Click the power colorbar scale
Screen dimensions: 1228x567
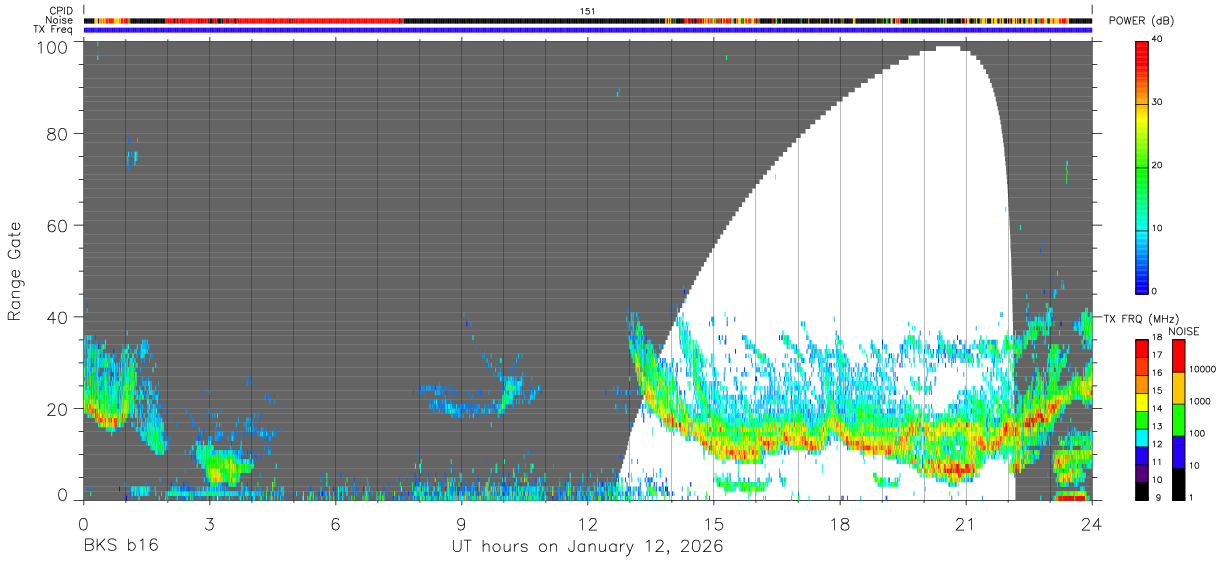(x=1142, y=166)
